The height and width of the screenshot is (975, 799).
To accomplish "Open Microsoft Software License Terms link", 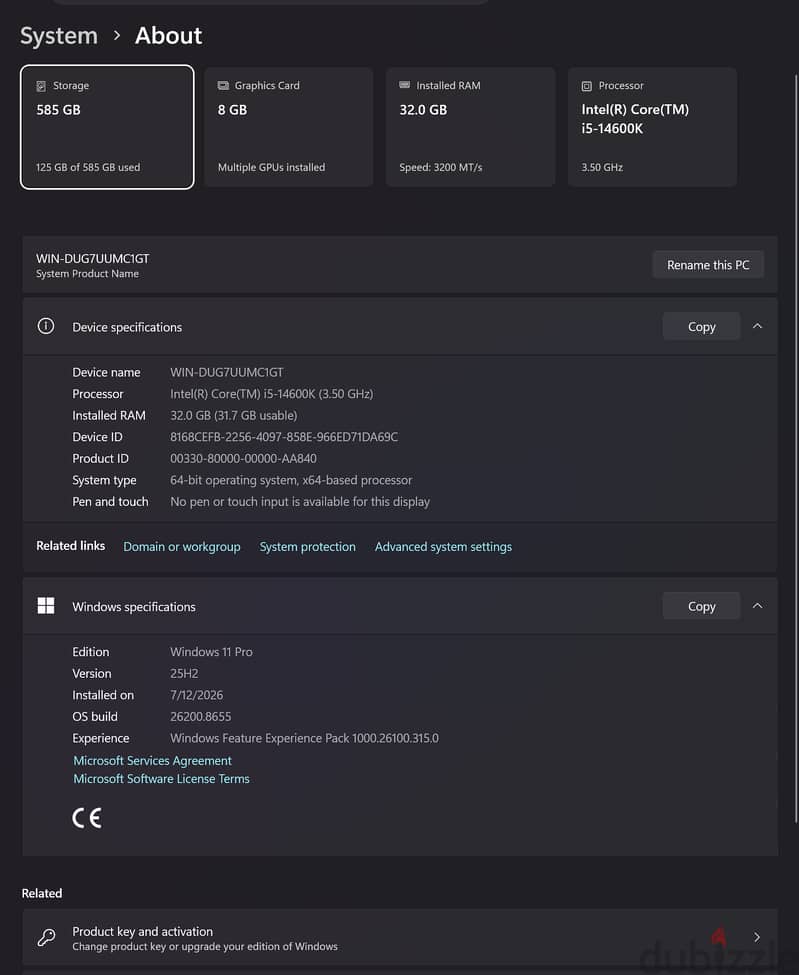I will 162,779.
